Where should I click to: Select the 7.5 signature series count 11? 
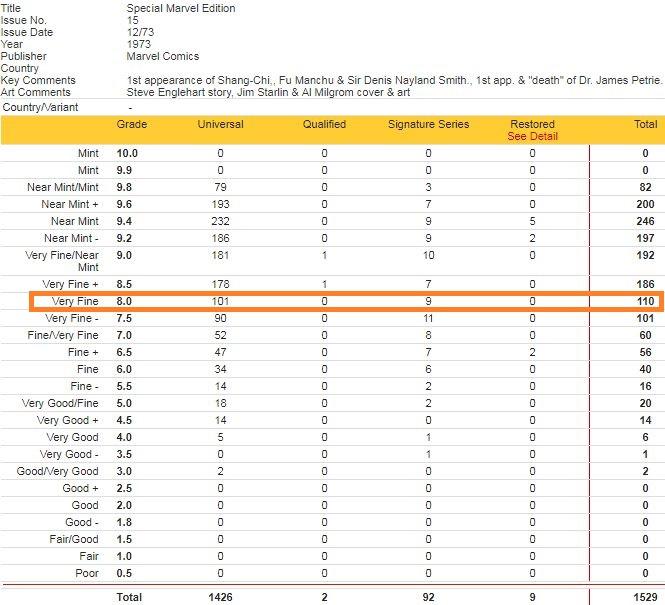428,318
